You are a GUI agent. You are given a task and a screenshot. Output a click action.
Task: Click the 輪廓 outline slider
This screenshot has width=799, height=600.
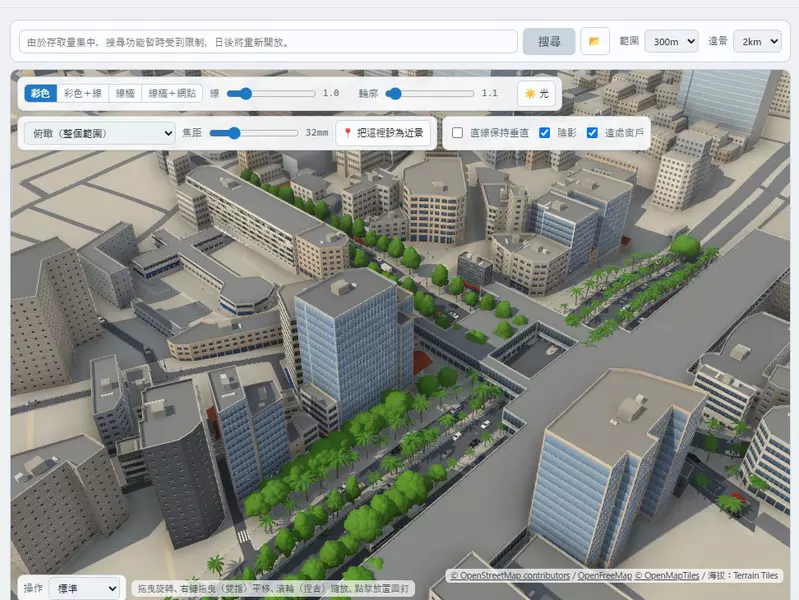click(430, 93)
